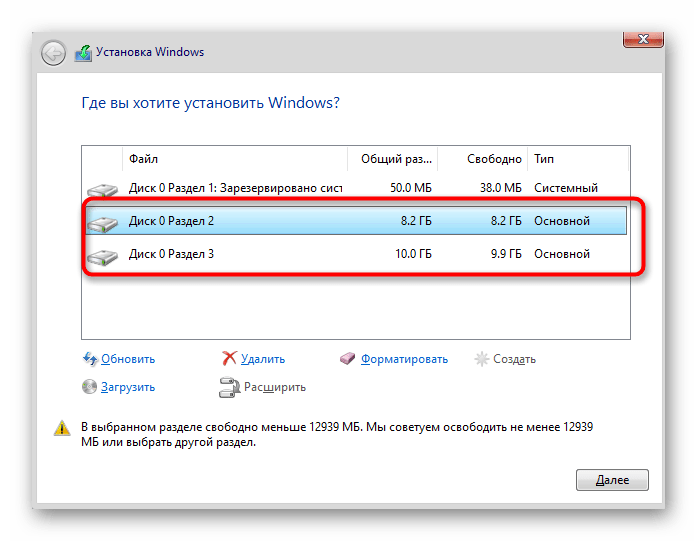Click drive icon for Диск 0 Раздел 2
The height and width of the screenshot is (541, 697).
103,223
